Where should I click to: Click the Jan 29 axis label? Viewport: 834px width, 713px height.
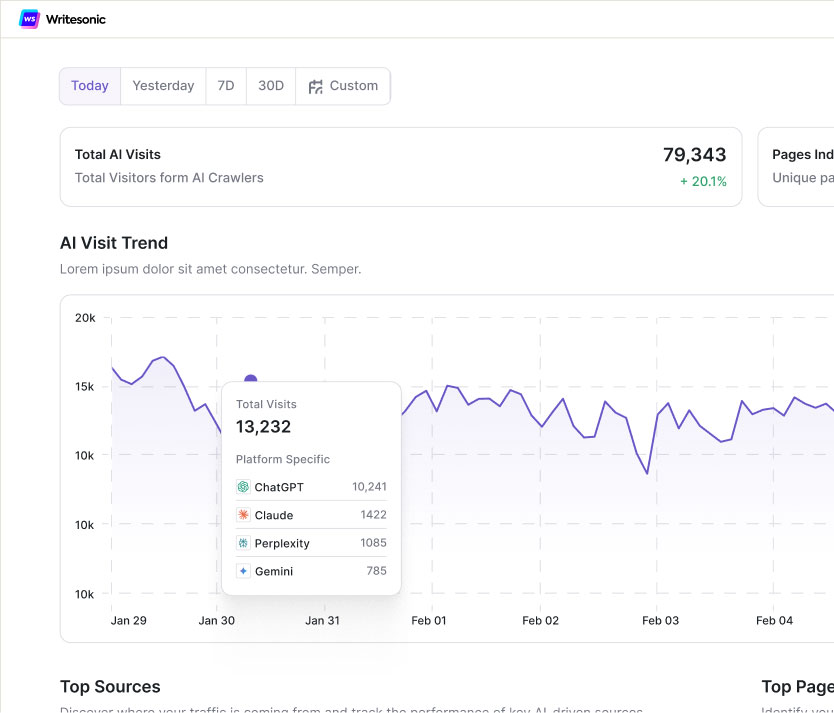click(x=129, y=620)
